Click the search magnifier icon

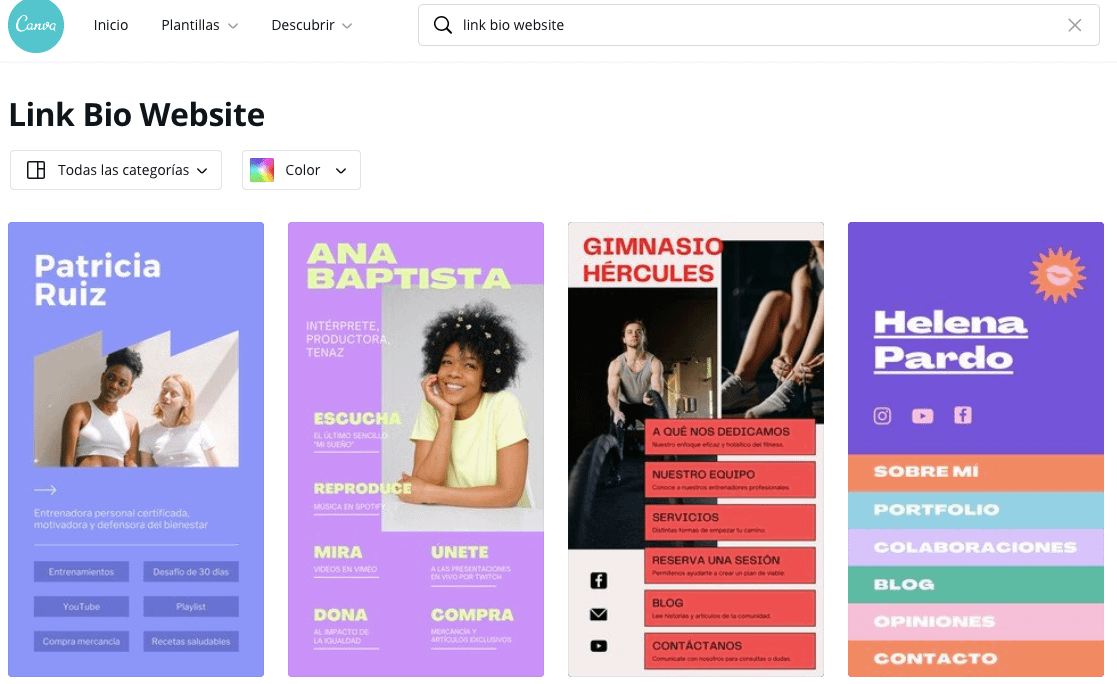[x=442, y=25]
